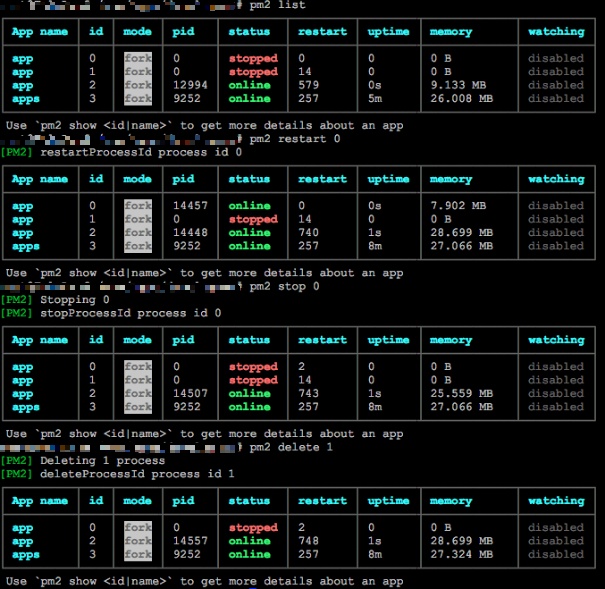The image size is (605, 589).
Task: Click 'online' status in the pid 14557 row
Action: [249, 541]
